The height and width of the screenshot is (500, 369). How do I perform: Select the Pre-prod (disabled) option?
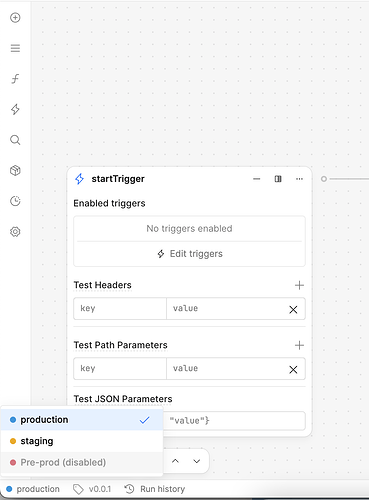point(82,462)
